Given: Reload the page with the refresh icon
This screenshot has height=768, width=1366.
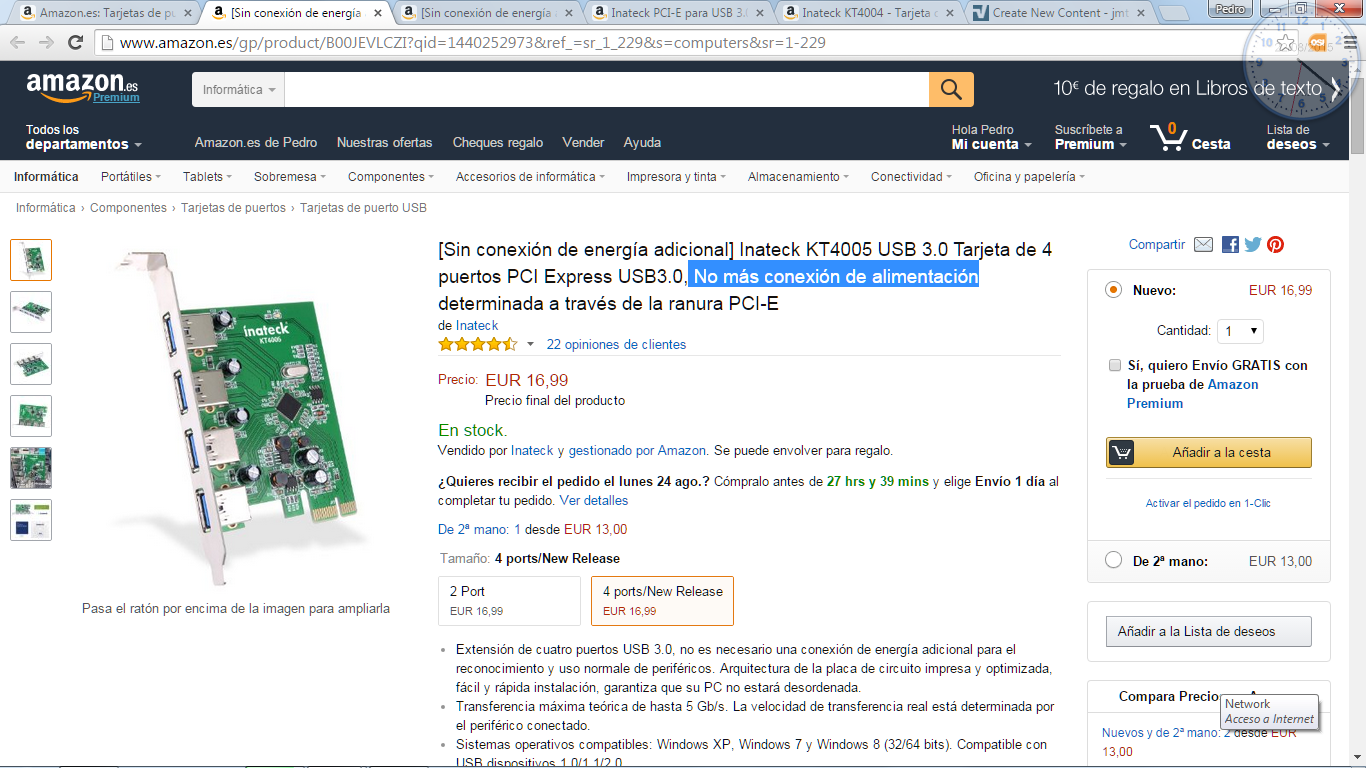Looking at the screenshot, I should 75,43.
